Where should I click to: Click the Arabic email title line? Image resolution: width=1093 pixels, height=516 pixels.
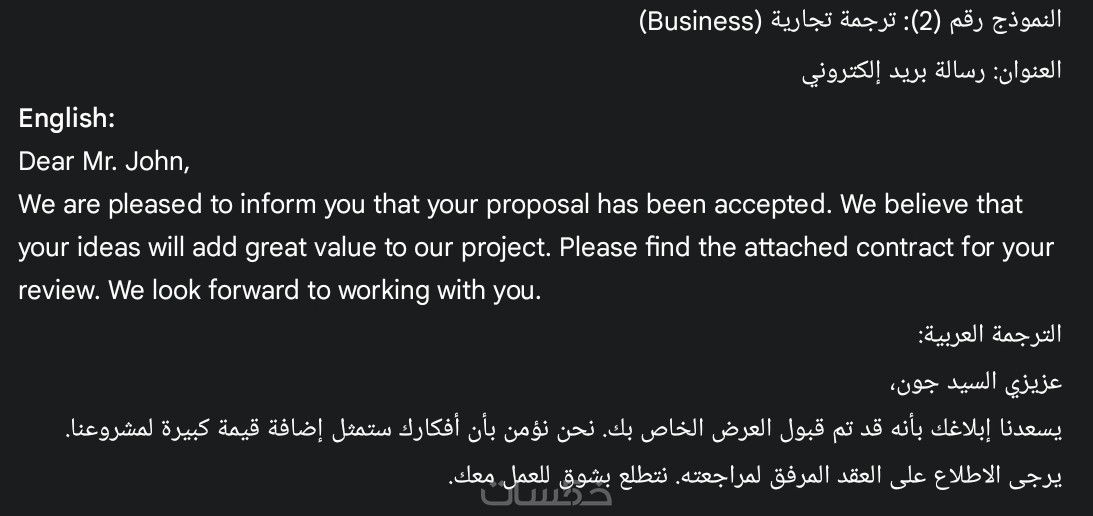pos(931,71)
